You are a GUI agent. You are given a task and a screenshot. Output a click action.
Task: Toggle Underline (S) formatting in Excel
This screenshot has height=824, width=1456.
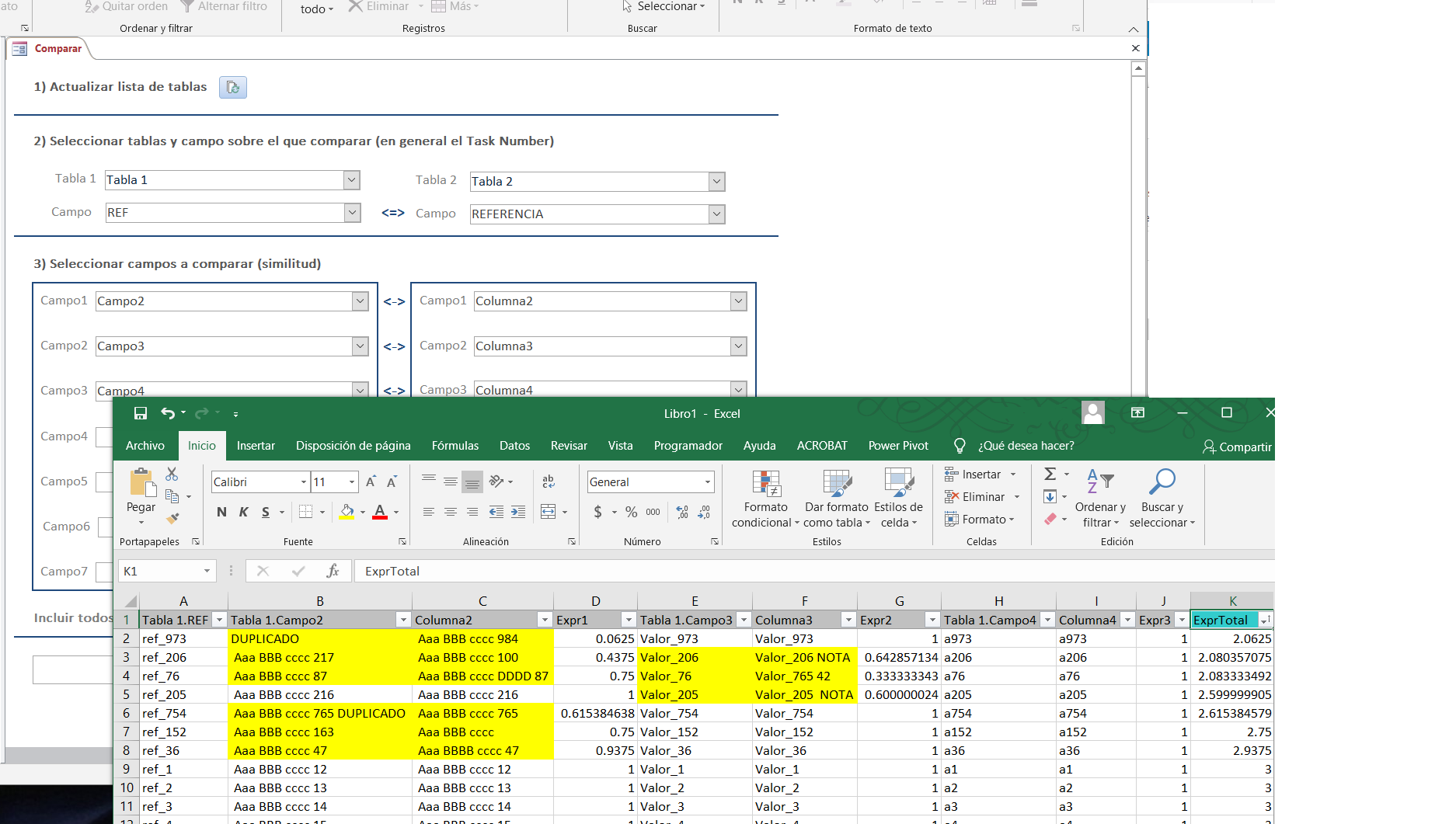266,512
